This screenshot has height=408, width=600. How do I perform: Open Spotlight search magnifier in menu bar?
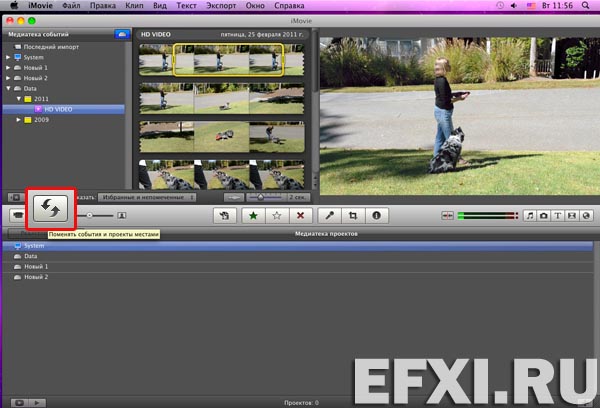[585, 5]
